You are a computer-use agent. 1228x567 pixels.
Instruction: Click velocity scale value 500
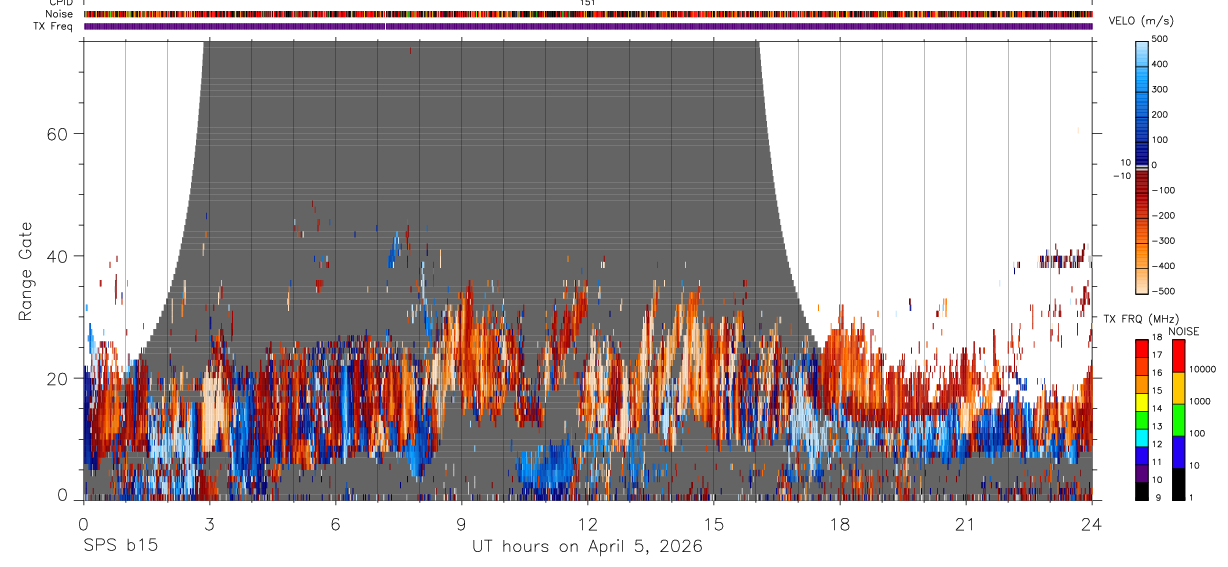(x=1160, y=39)
